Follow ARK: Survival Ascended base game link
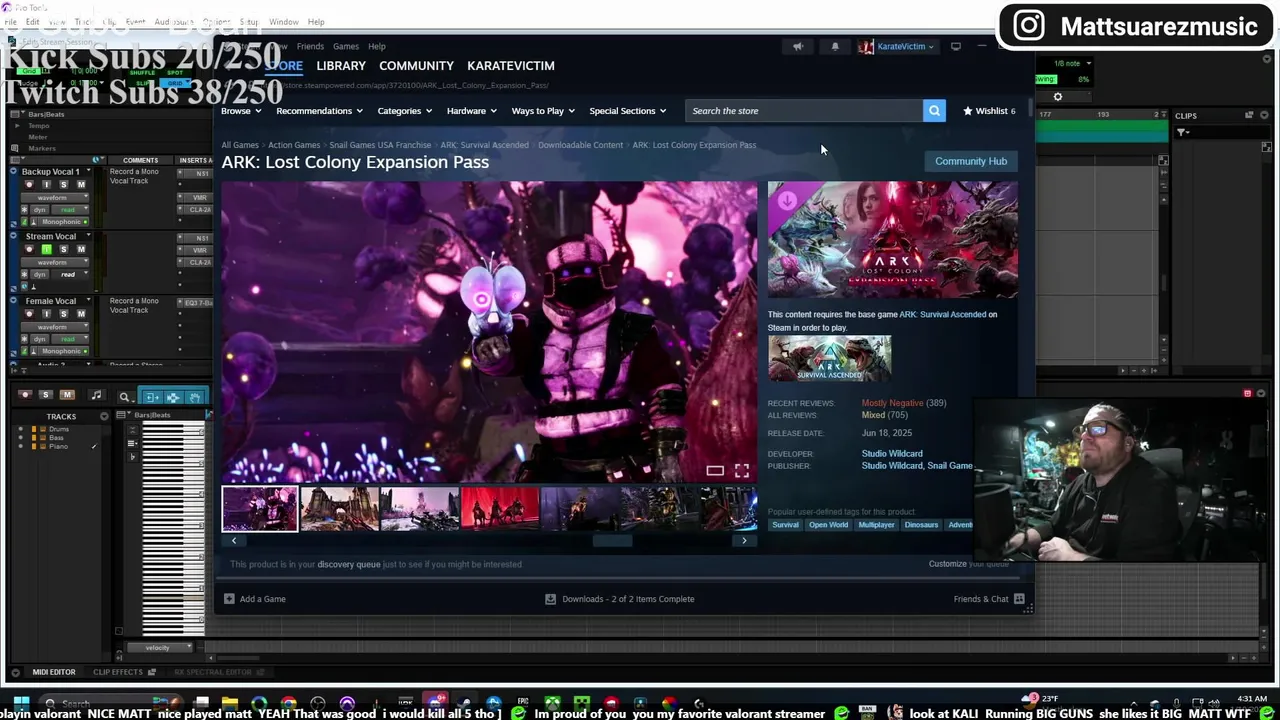1280x720 pixels. [x=942, y=314]
